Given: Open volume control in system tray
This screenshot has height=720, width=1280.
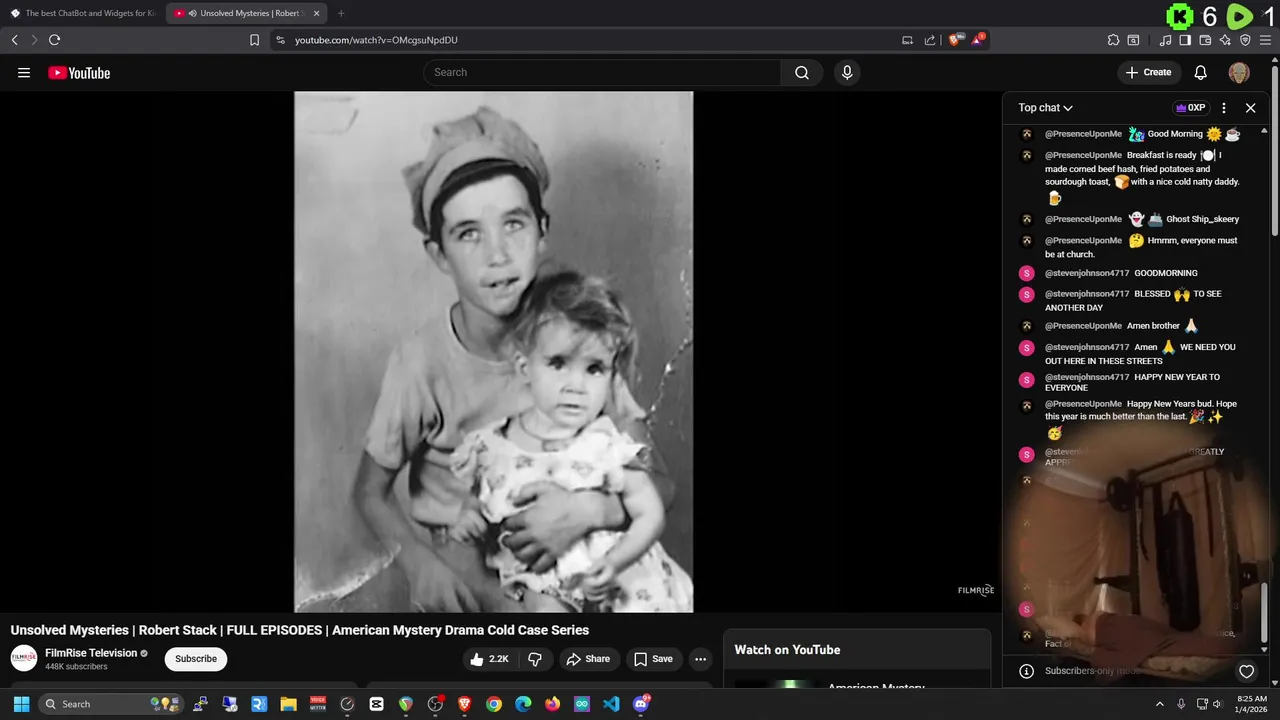Looking at the screenshot, I should [x=1217, y=704].
